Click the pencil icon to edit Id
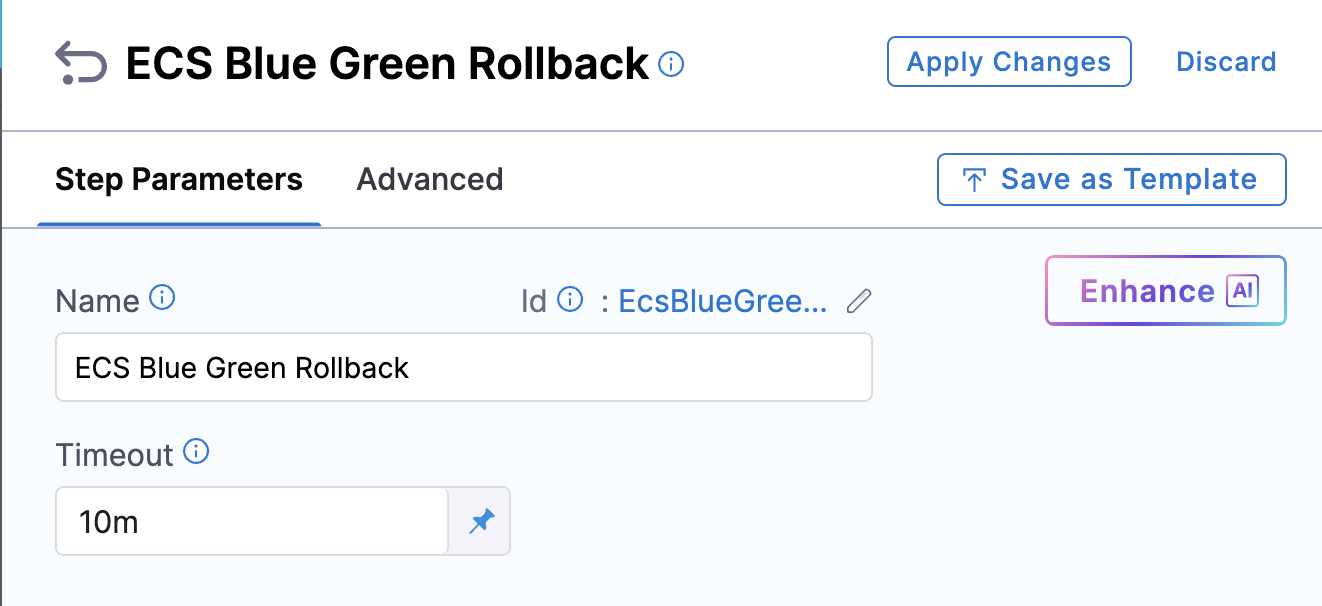Image resolution: width=1322 pixels, height=606 pixels. [859, 300]
